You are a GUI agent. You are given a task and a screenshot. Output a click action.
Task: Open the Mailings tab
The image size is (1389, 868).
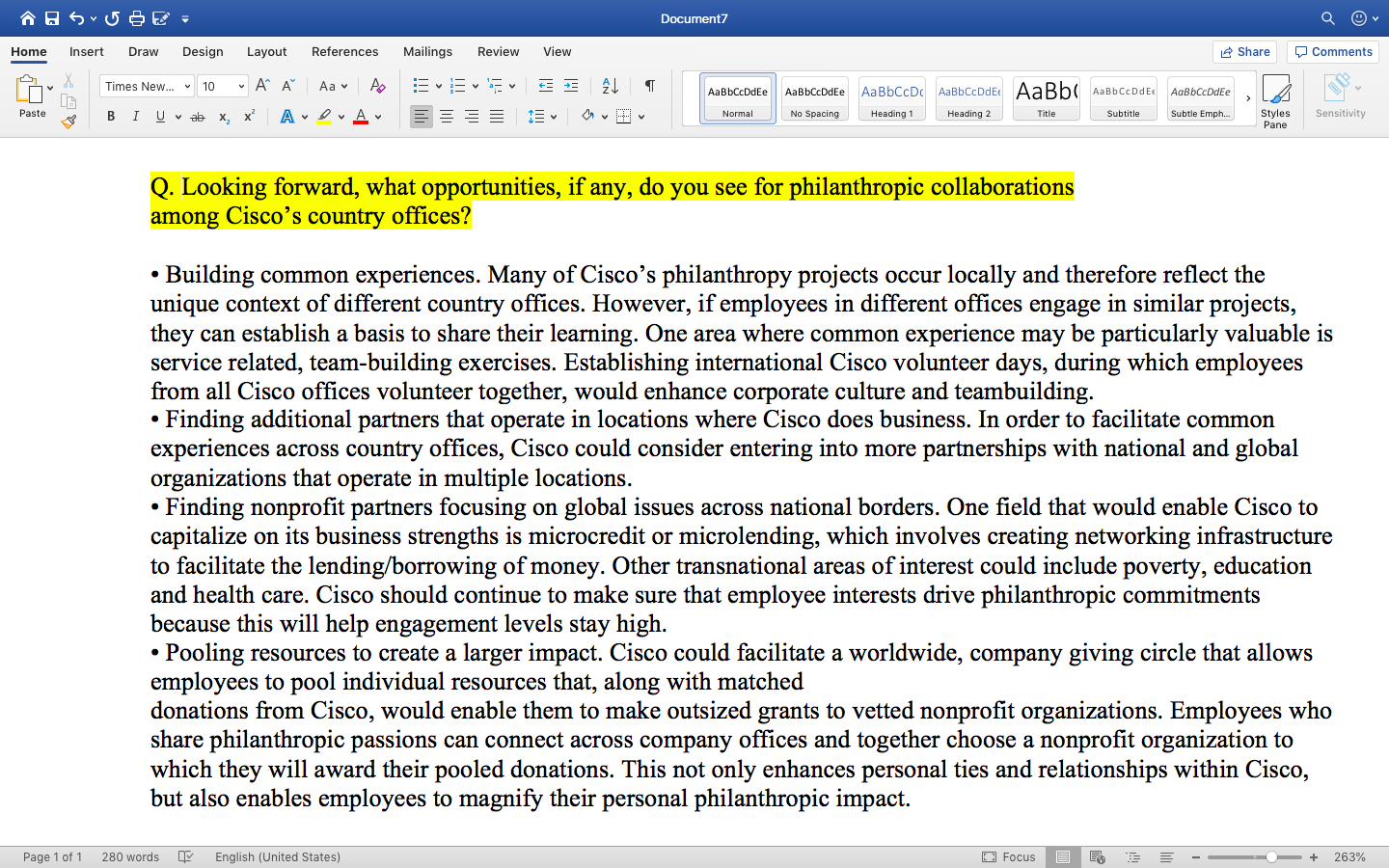(x=427, y=52)
